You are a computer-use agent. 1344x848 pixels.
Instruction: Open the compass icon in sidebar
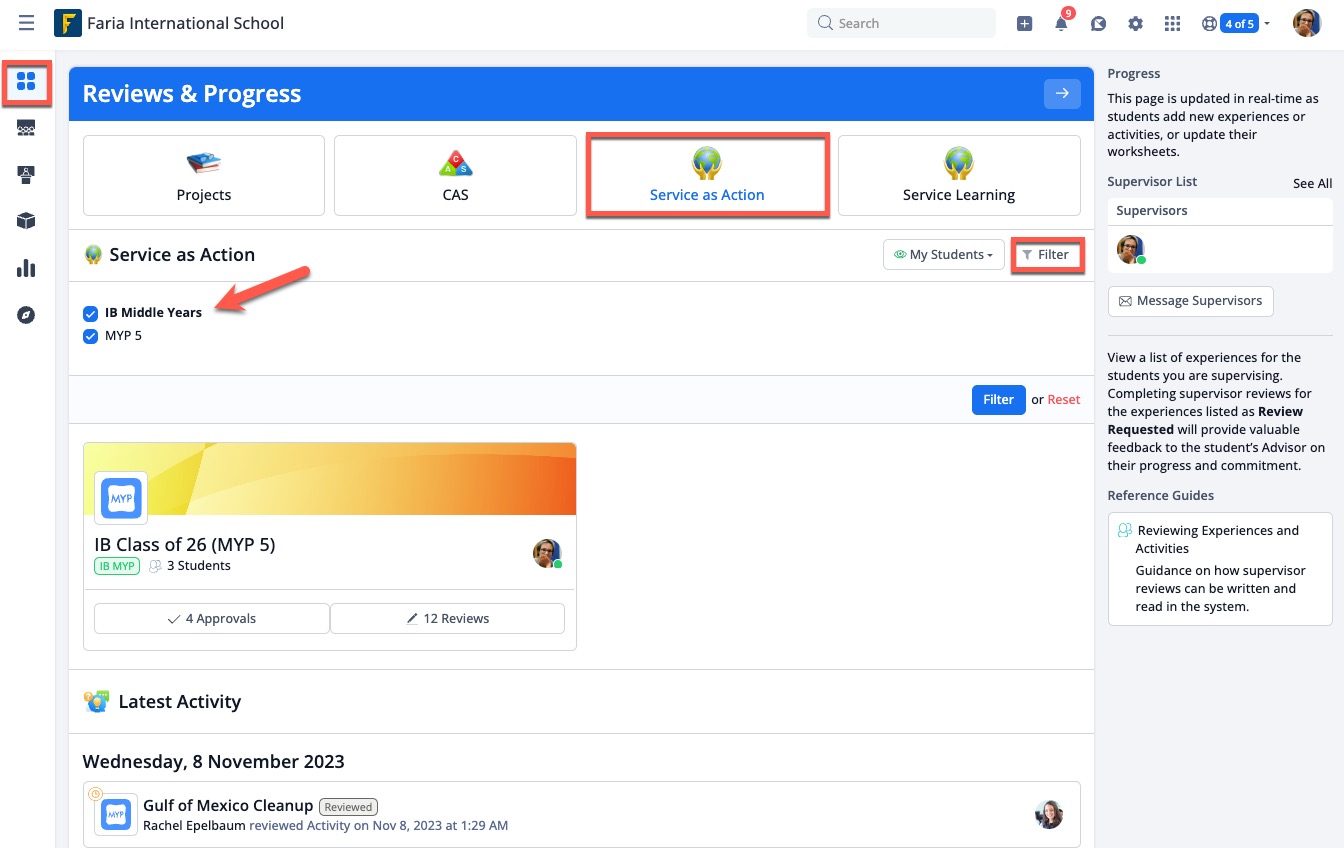pyautogui.click(x=27, y=315)
